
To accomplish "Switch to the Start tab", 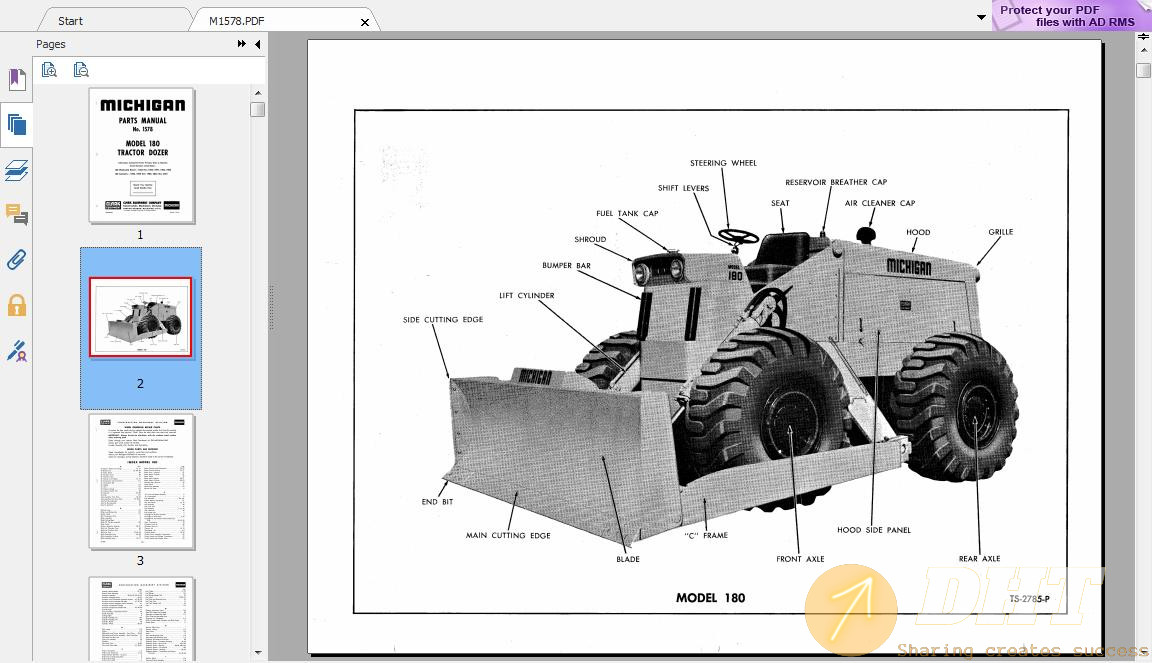I will (71, 21).
